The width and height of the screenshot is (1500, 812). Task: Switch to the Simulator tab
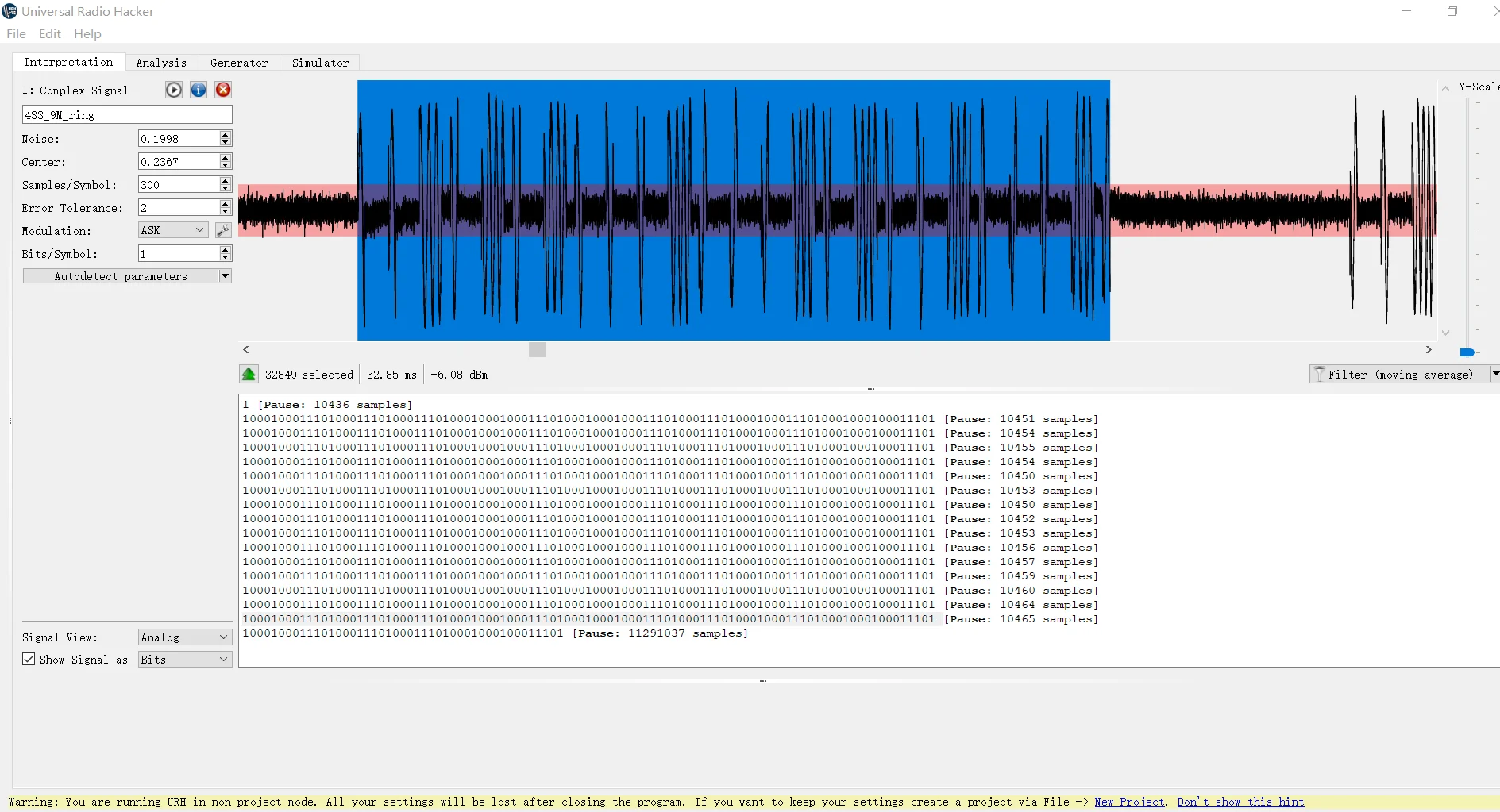pos(320,63)
